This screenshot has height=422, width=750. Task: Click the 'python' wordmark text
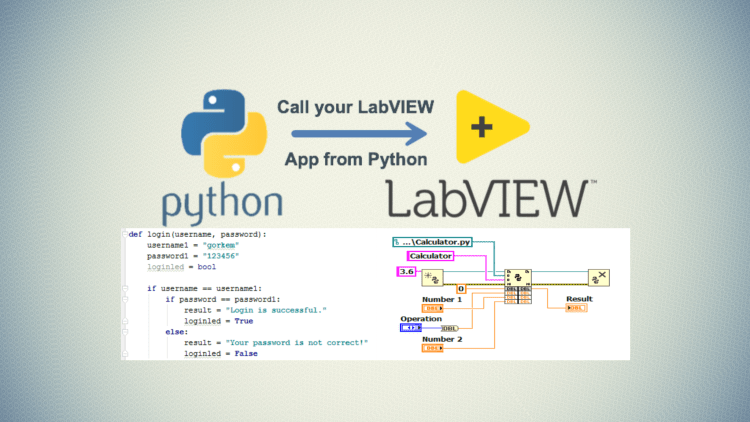[x=222, y=205]
